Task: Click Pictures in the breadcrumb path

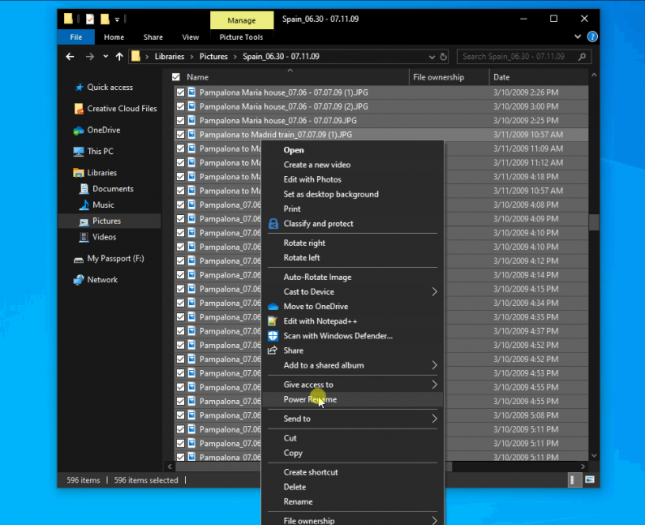Action: 213,56
